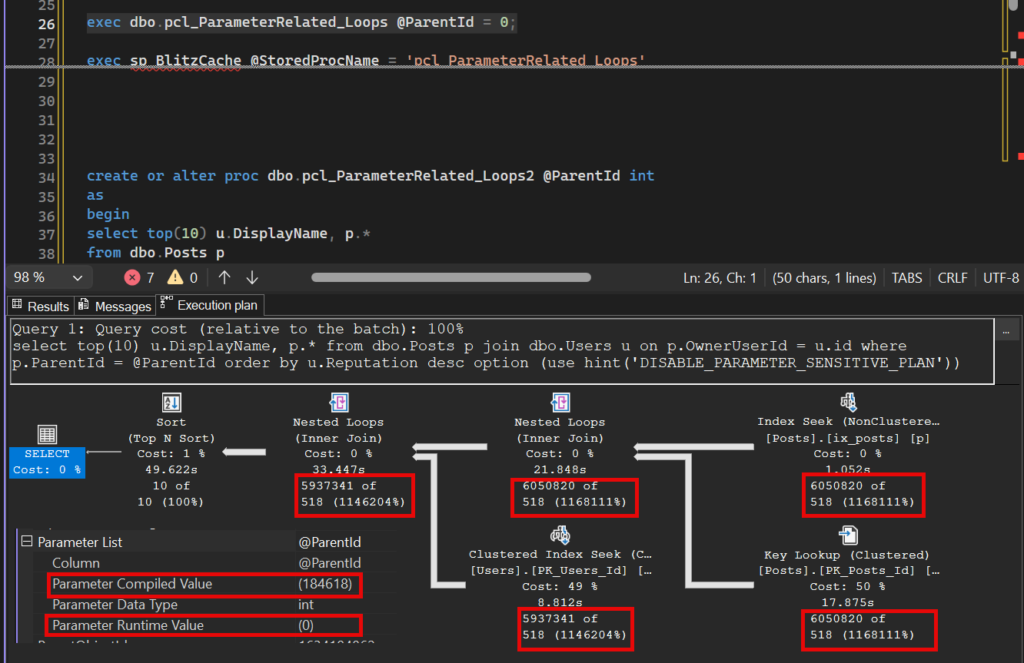The height and width of the screenshot is (663, 1024).
Task: Click the CRLF line ending indicator
Action: pos(952,278)
